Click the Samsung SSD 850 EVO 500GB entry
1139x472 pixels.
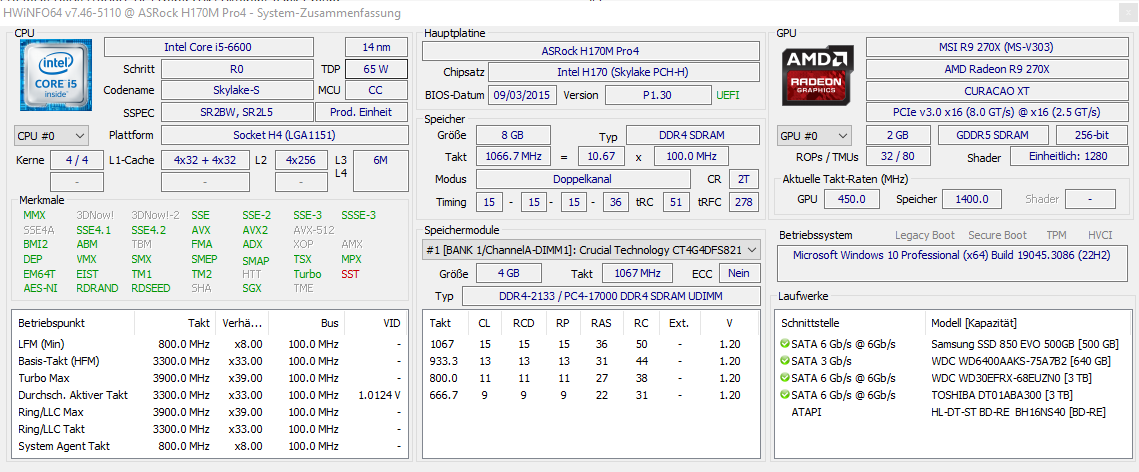1025,343
